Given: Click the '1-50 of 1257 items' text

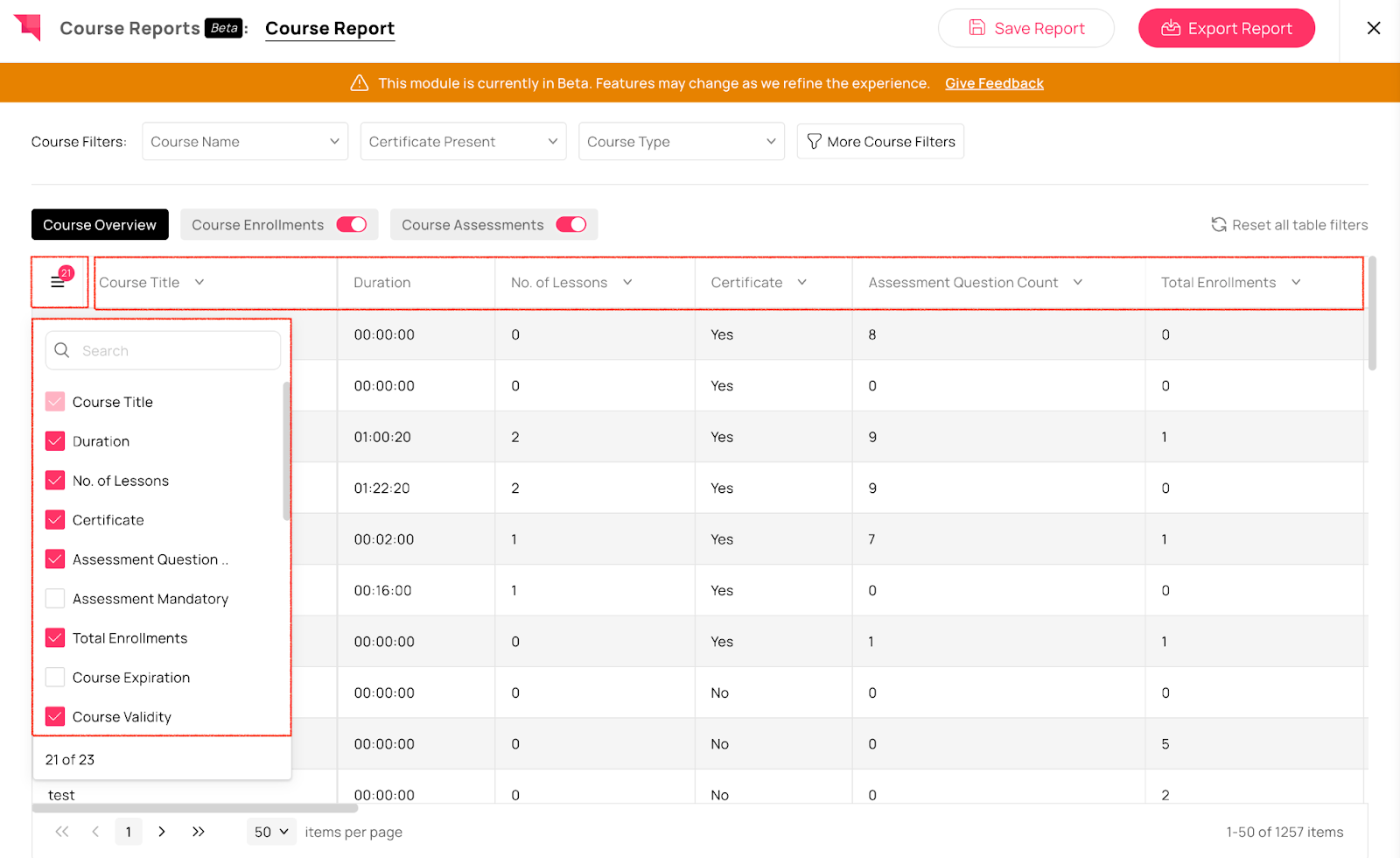Looking at the screenshot, I should coord(1284,833).
